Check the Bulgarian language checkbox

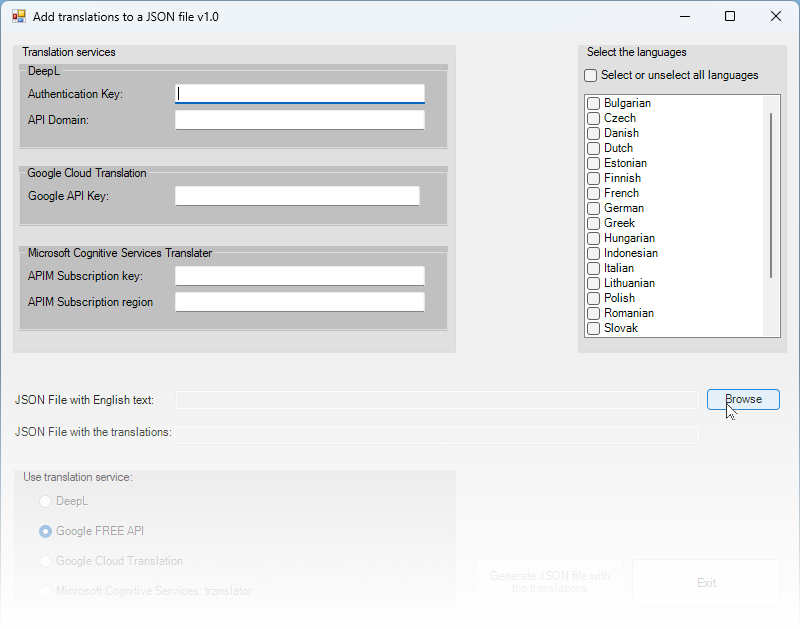(x=594, y=104)
